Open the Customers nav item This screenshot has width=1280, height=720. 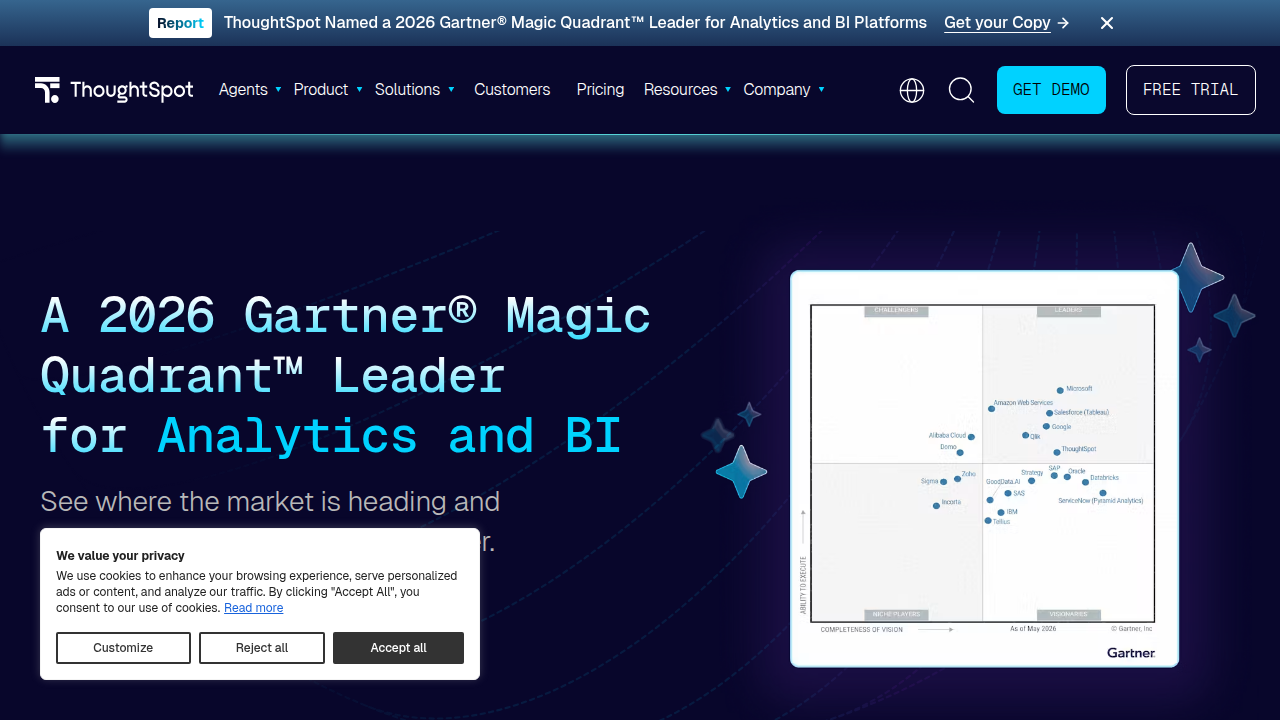click(x=512, y=90)
